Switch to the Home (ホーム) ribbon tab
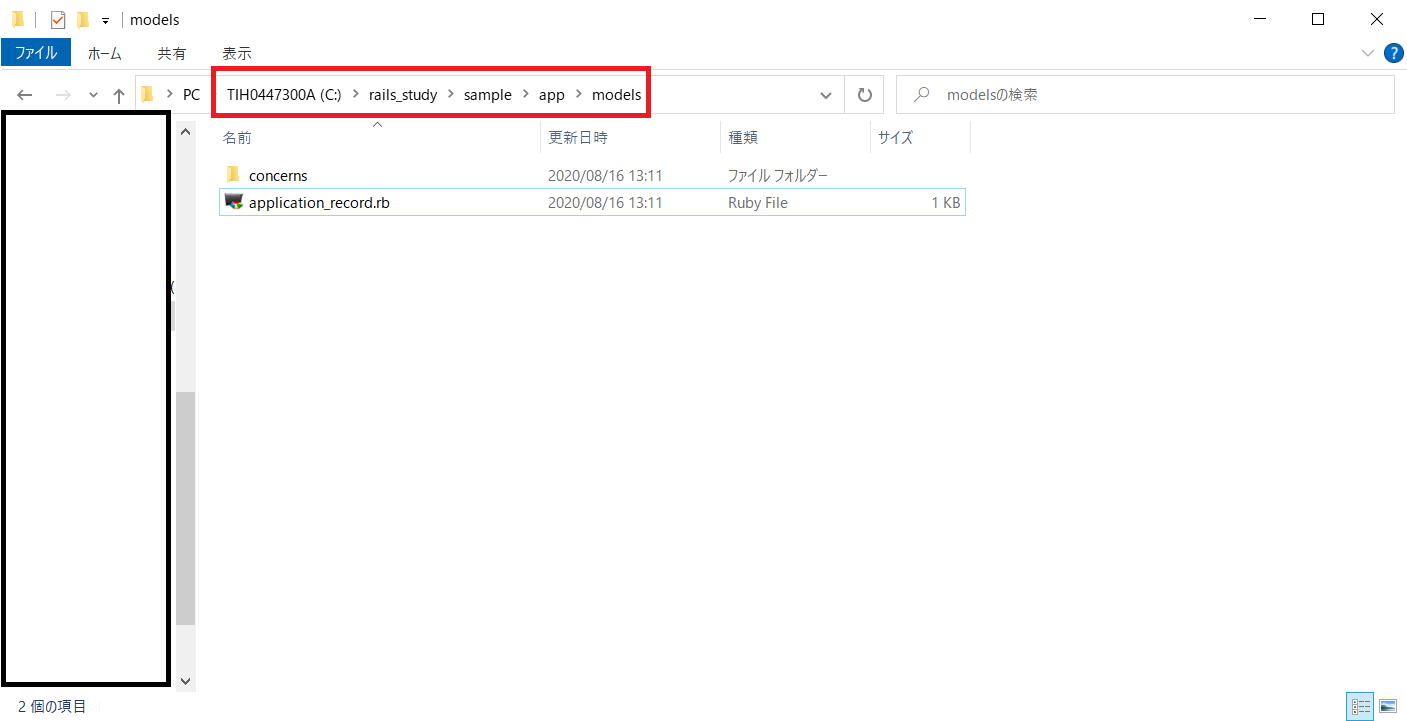The width and height of the screenshot is (1407, 721). coord(104,53)
